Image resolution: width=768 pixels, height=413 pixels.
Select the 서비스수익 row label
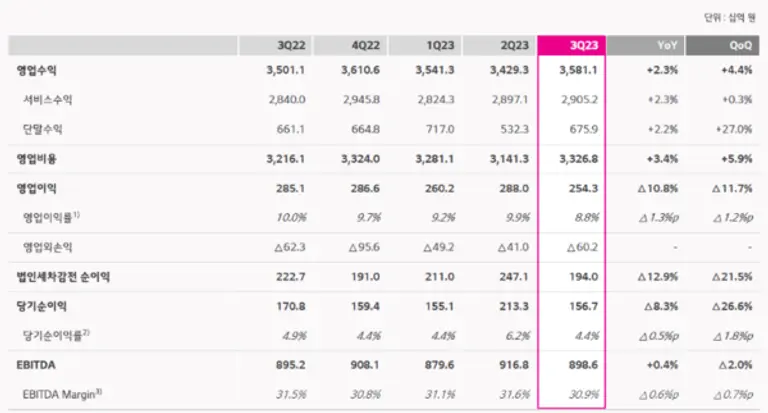coord(46,99)
